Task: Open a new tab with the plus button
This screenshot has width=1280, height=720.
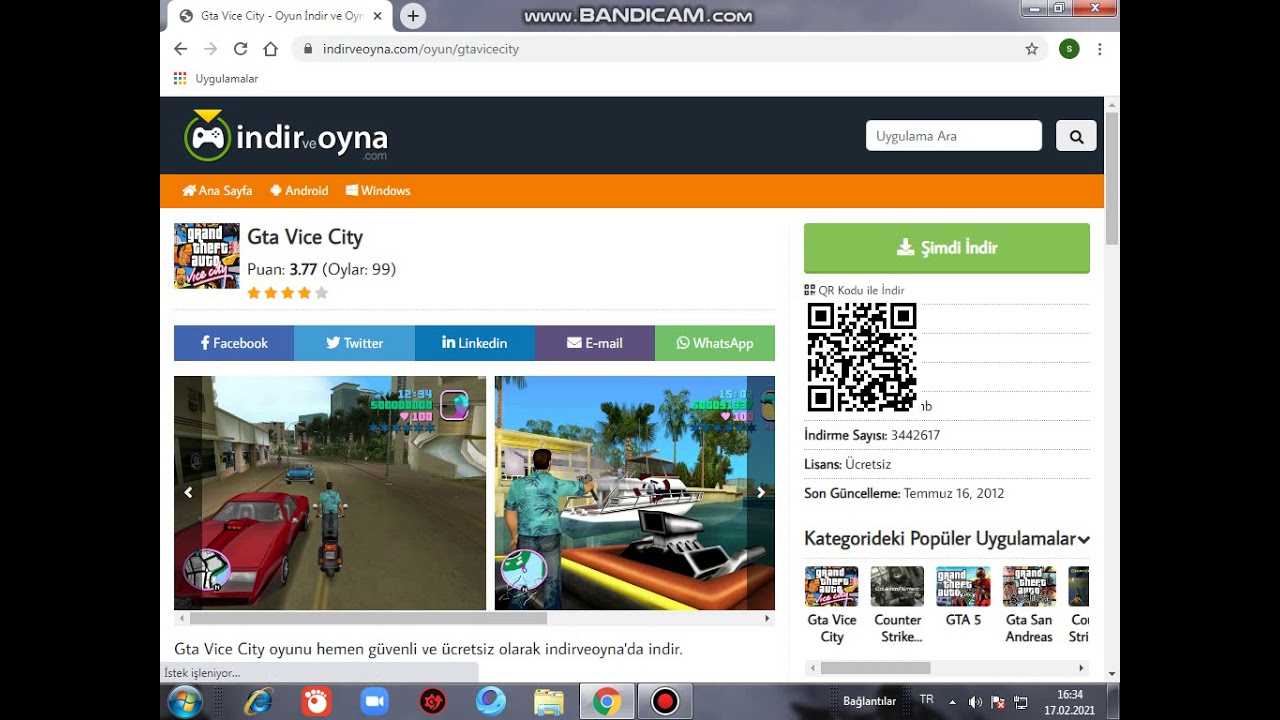Action: (412, 16)
